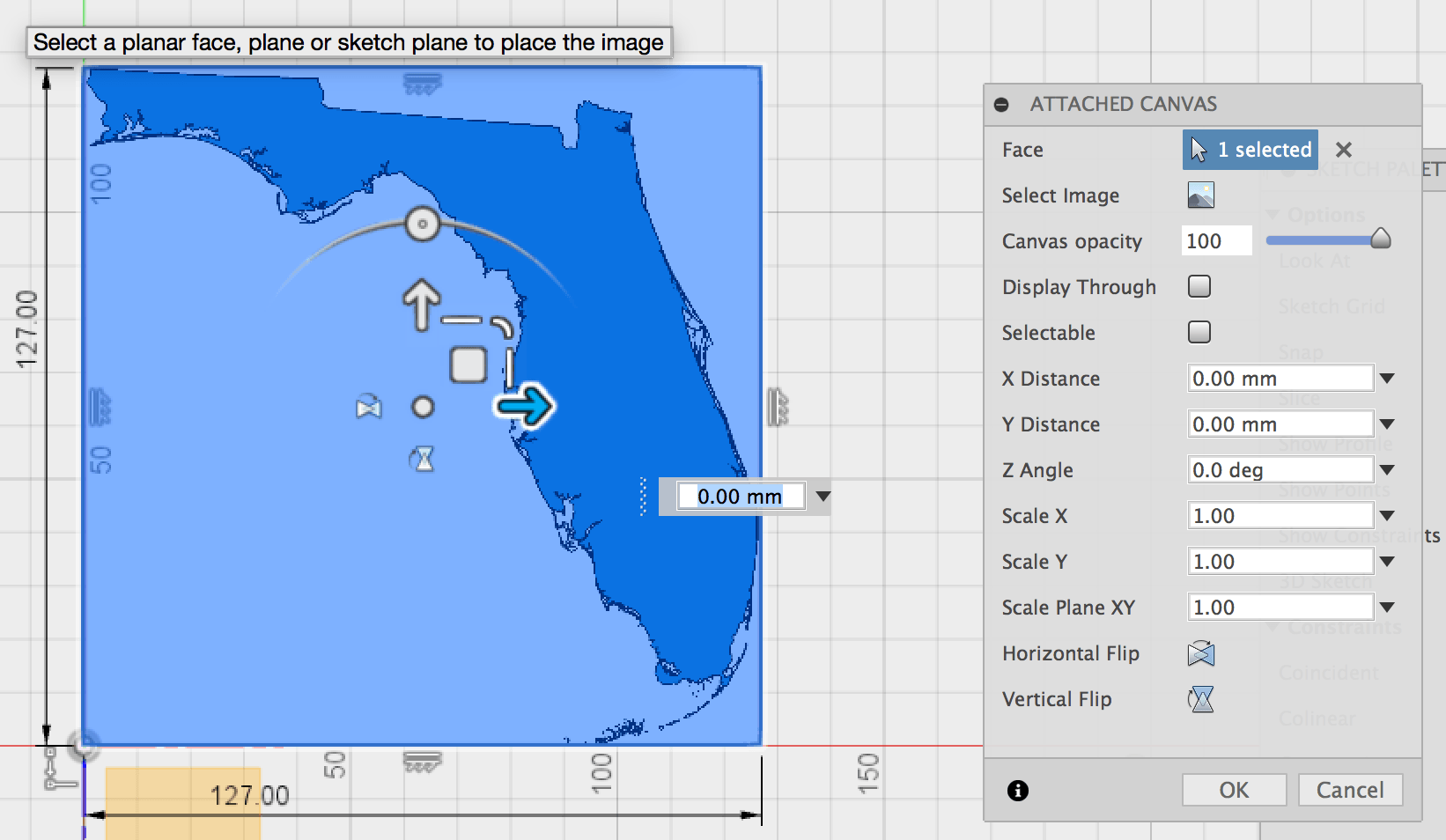The height and width of the screenshot is (840, 1446).
Task: Clear the face selection with X
Action: [1343, 150]
